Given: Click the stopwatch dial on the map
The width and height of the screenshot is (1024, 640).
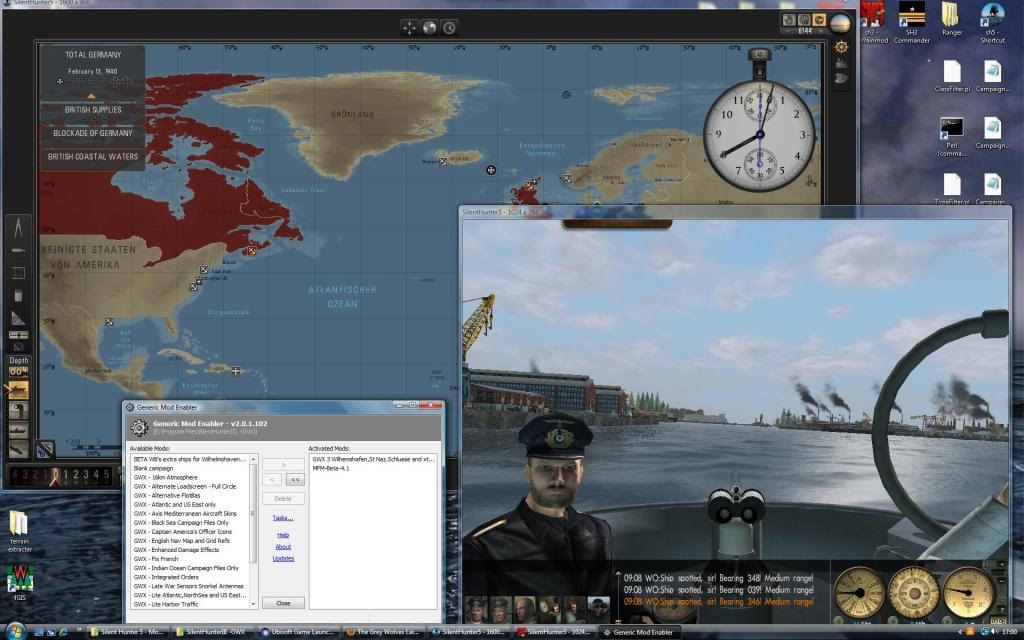Looking at the screenshot, I should [x=760, y=134].
